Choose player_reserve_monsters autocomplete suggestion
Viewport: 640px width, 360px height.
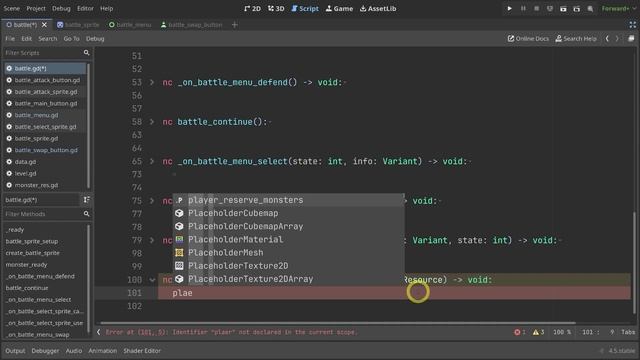tap(289, 200)
